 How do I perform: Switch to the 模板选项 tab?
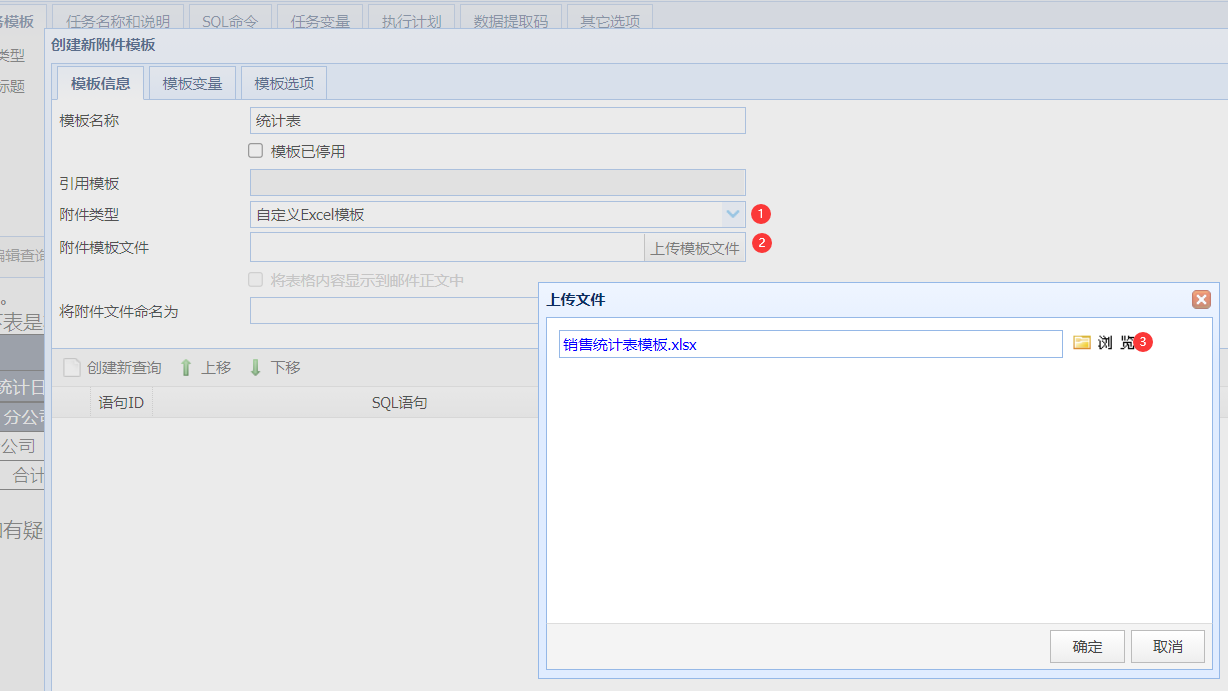click(x=284, y=84)
